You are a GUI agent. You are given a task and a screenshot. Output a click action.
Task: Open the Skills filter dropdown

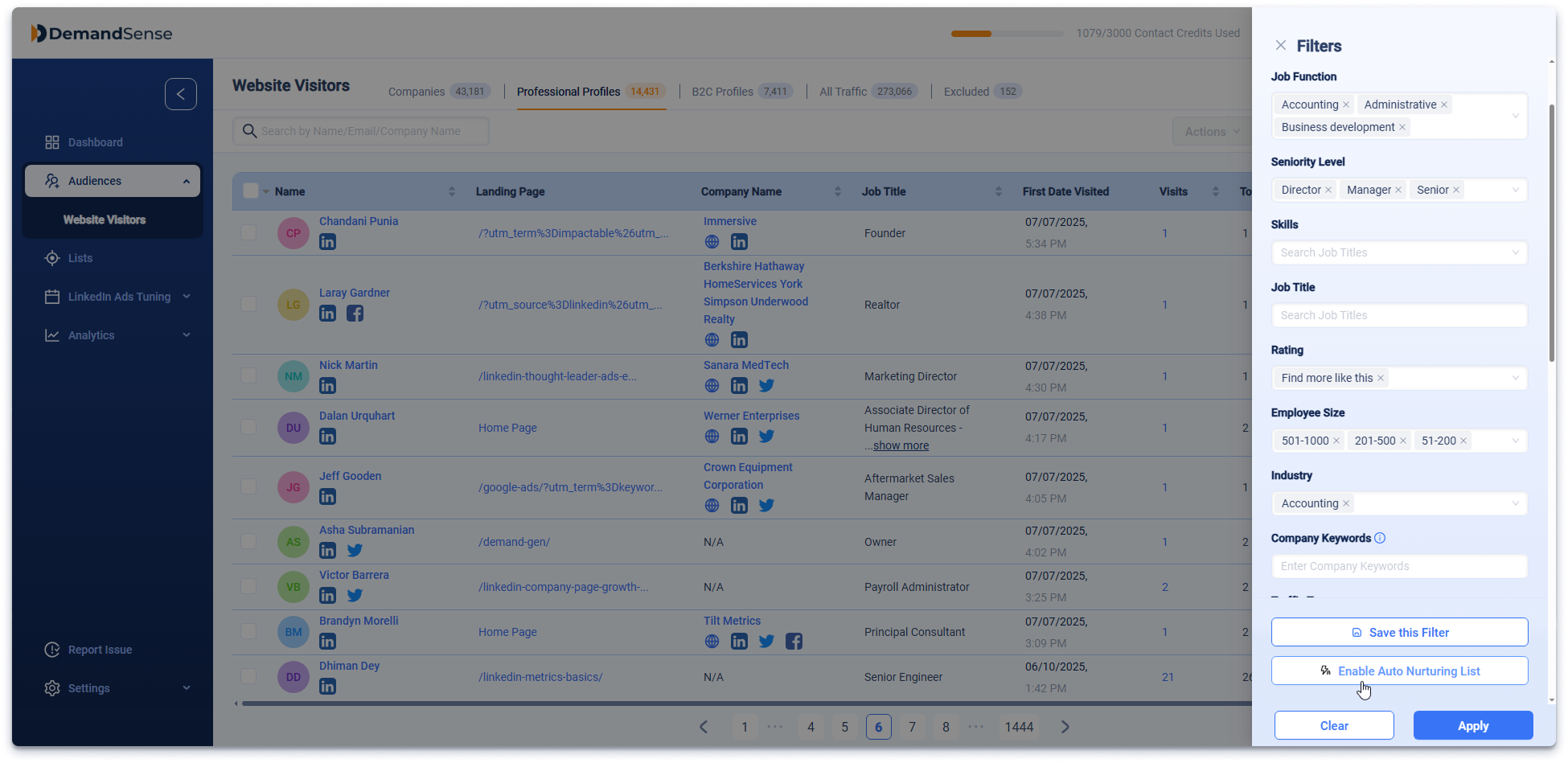click(1399, 252)
